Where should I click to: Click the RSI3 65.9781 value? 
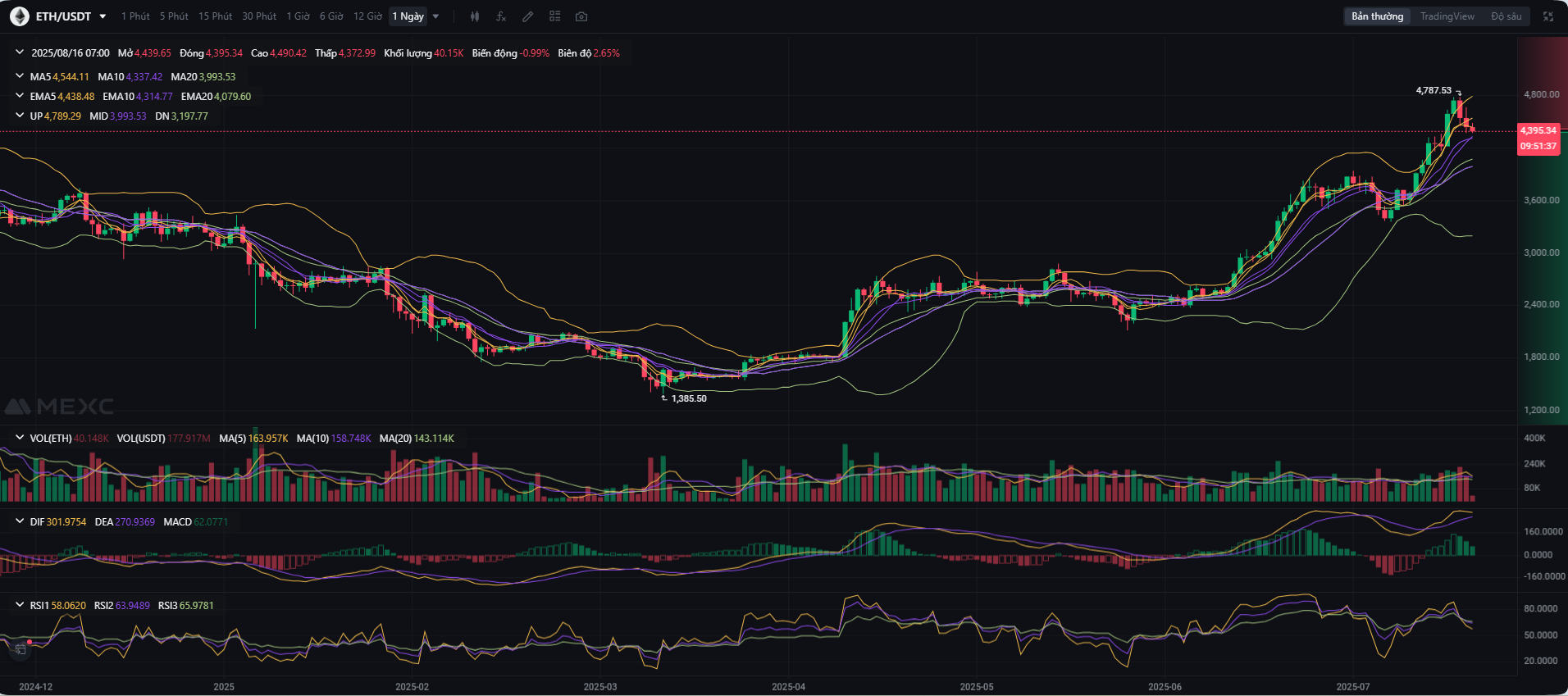(197, 606)
